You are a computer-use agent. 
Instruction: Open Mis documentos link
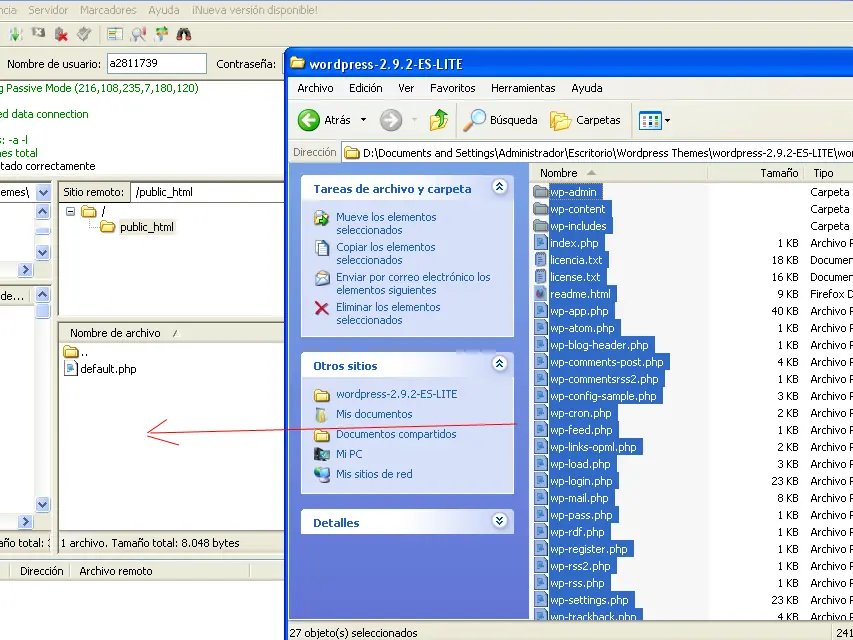pyautogui.click(x=374, y=414)
